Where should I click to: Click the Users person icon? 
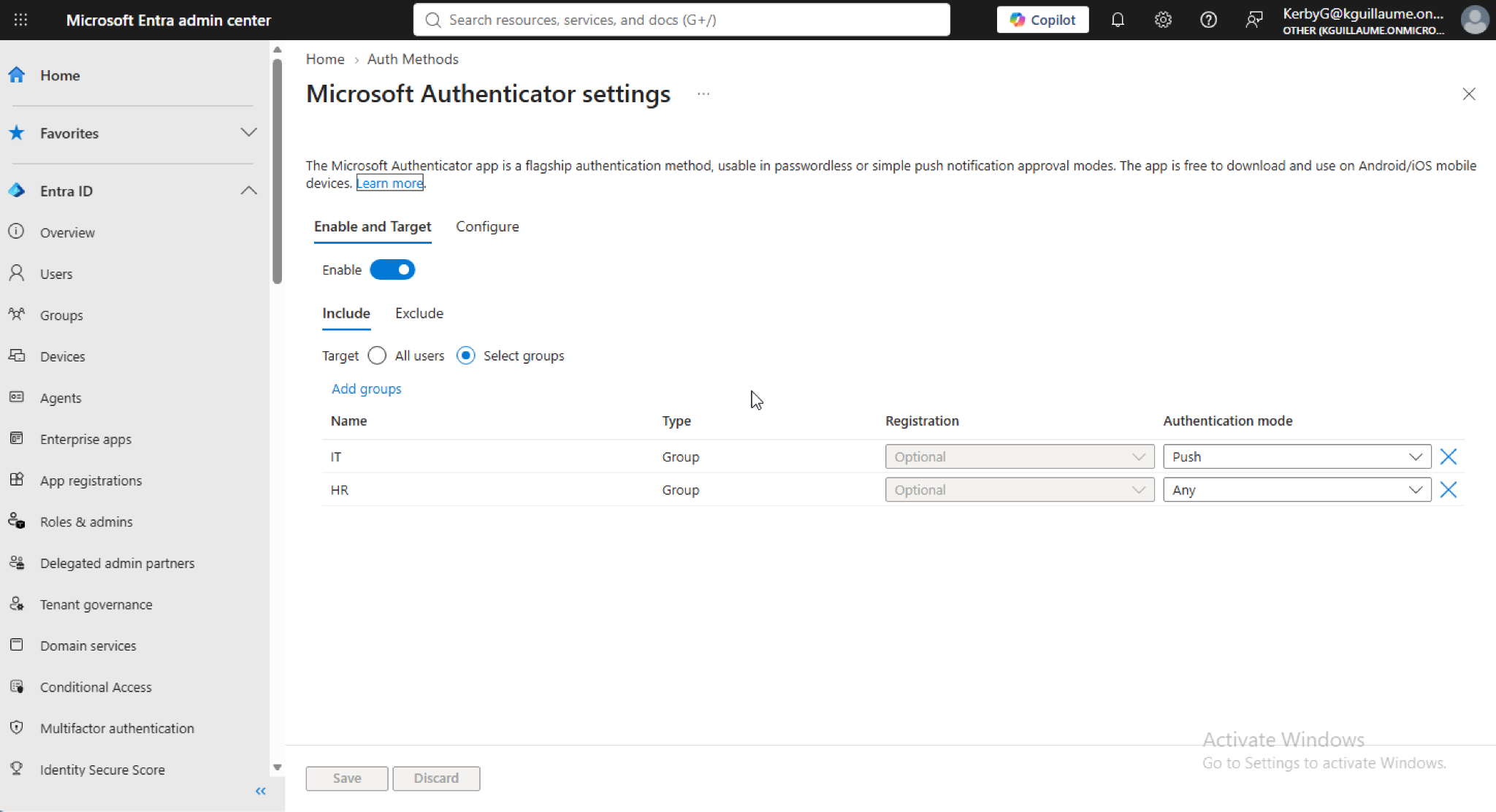pyautogui.click(x=17, y=273)
